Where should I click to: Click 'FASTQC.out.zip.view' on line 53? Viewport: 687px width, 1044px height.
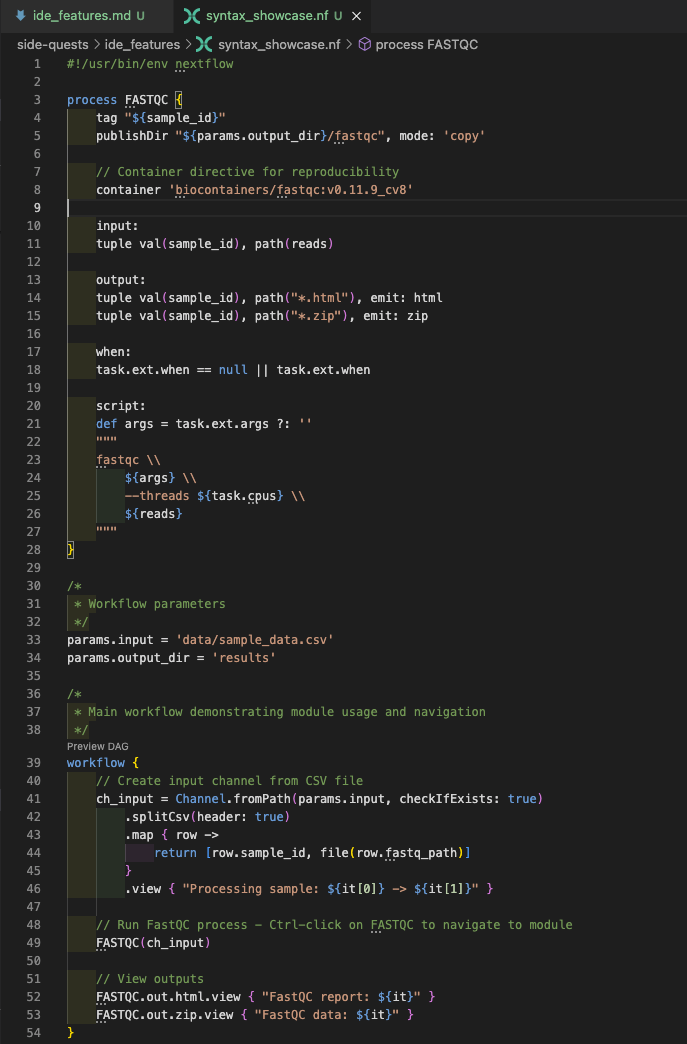pos(164,1015)
